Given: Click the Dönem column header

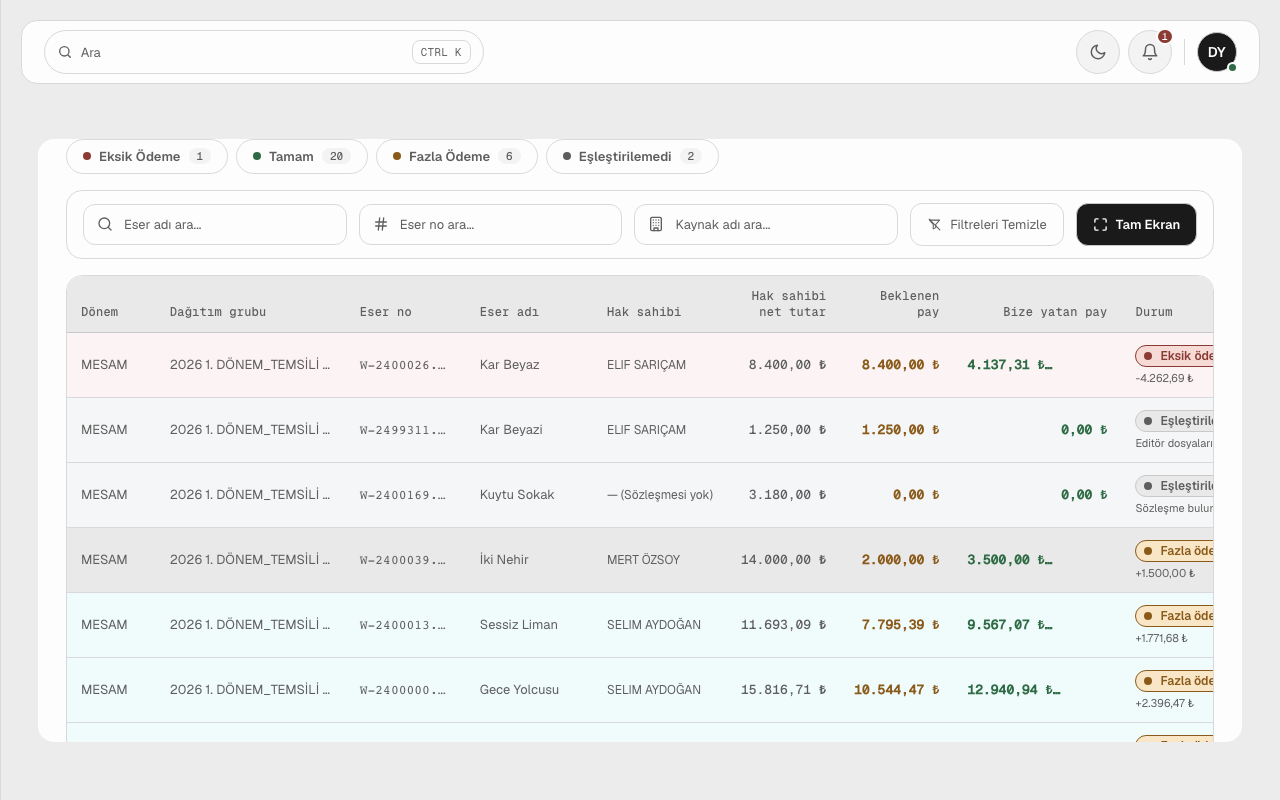Looking at the screenshot, I should coord(100,312).
